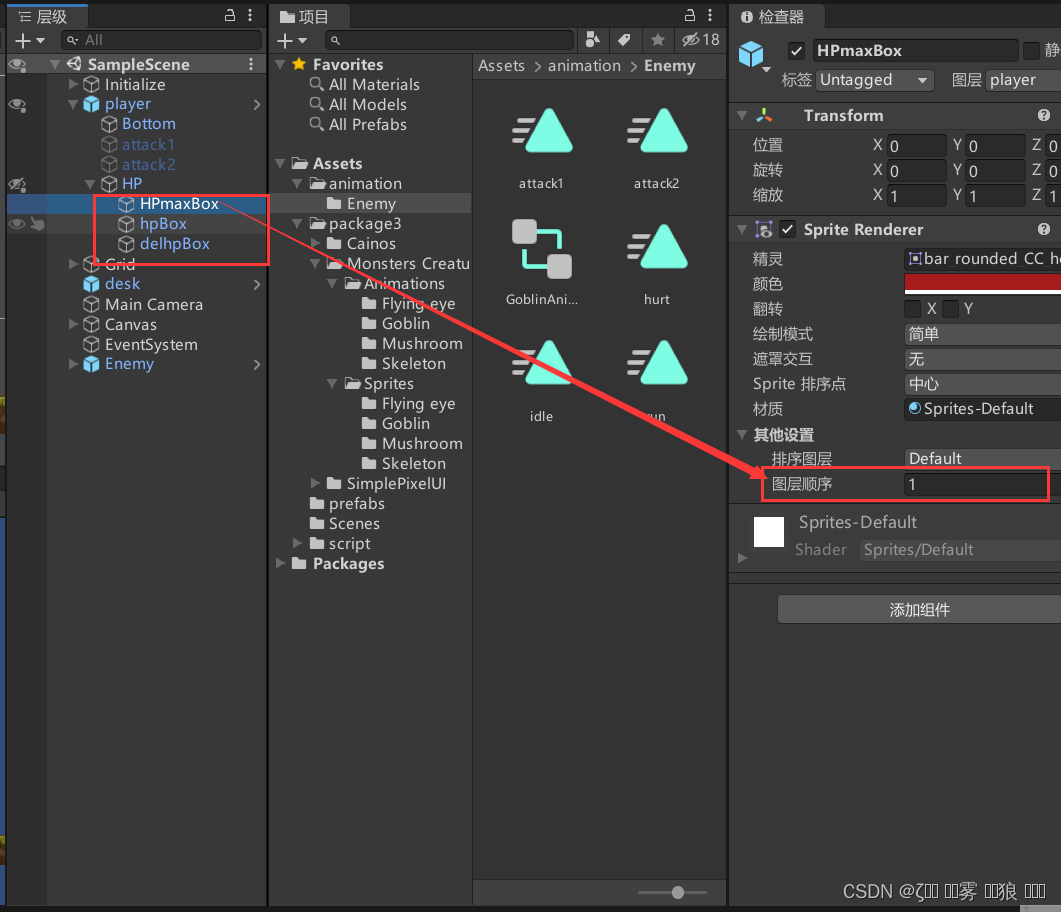Toggle player visibility eye icon
Image resolution: width=1061 pixels, height=912 pixels.
click(x=17, y=105)
